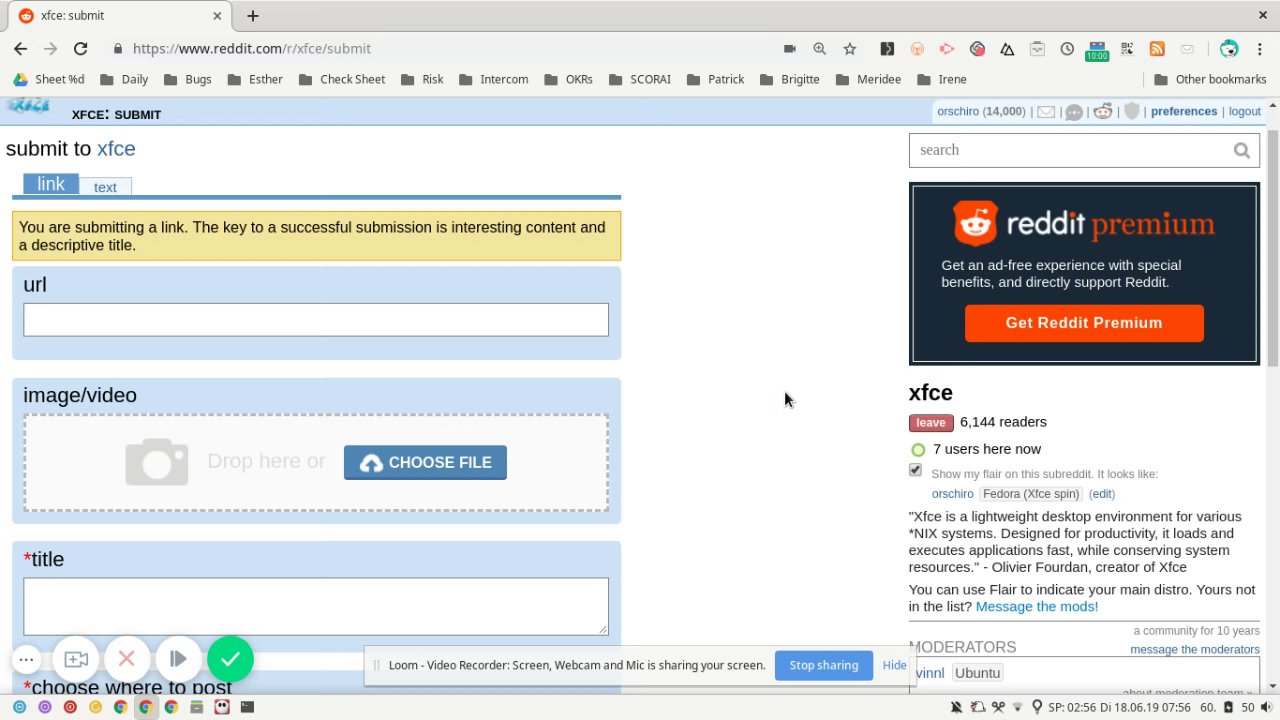Open the Esther bookmarks folder
Image resolution: width=1280 pixels, height=720 pixels.
(255, 79)
